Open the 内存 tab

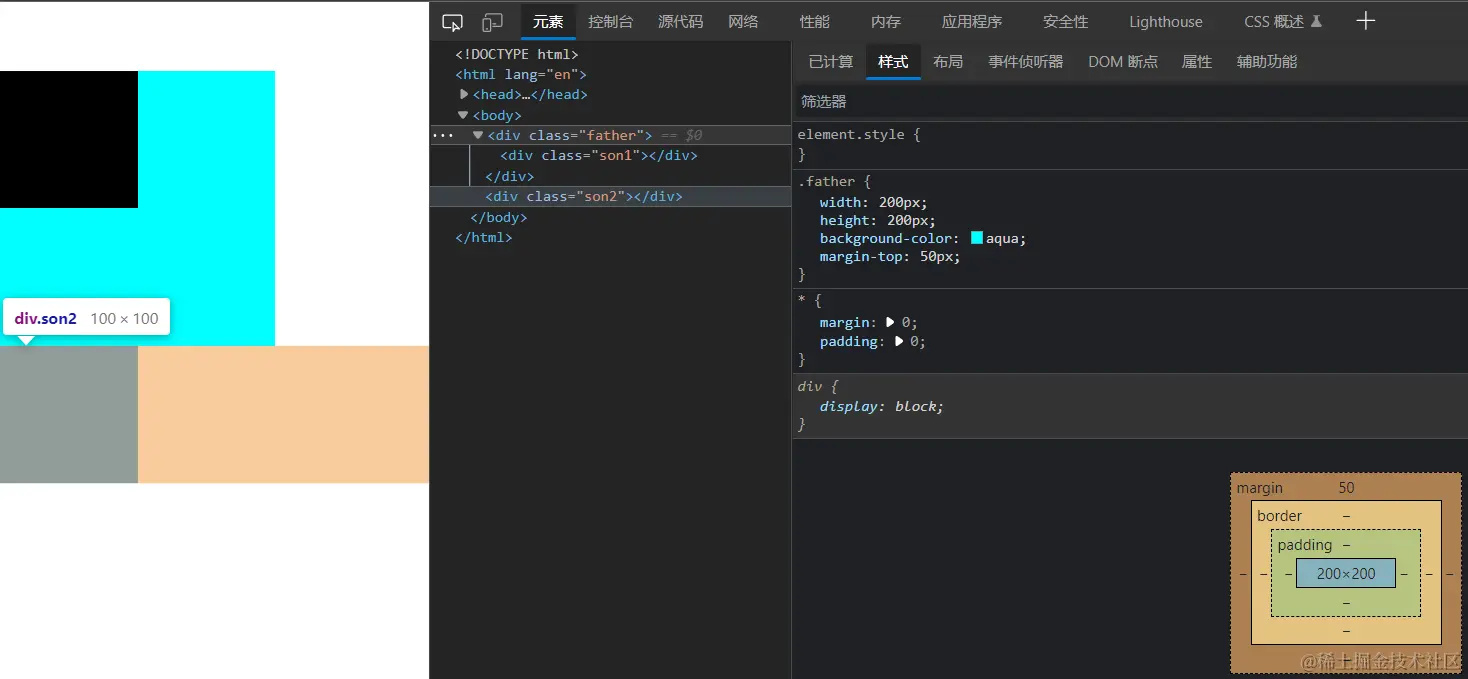[x=885, y=22]
